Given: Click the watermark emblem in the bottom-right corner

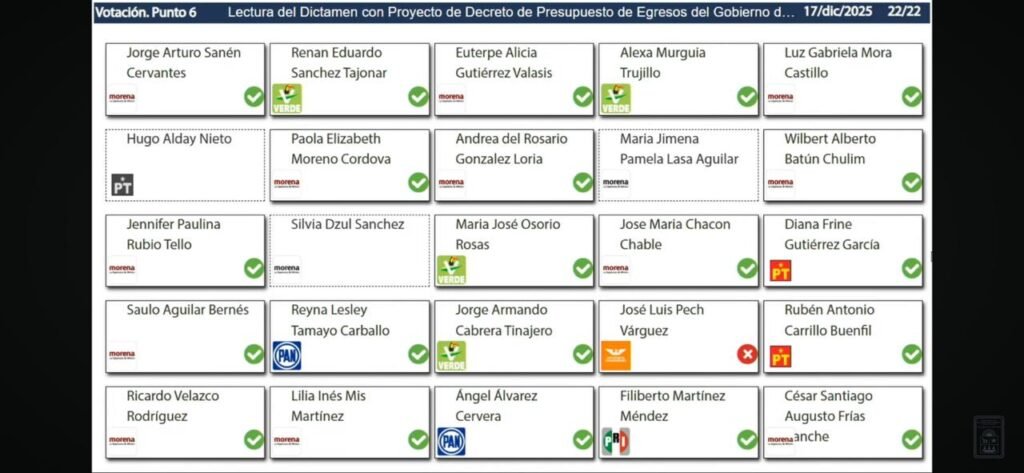Looking at the screenshot, I should tap(988, 437).
